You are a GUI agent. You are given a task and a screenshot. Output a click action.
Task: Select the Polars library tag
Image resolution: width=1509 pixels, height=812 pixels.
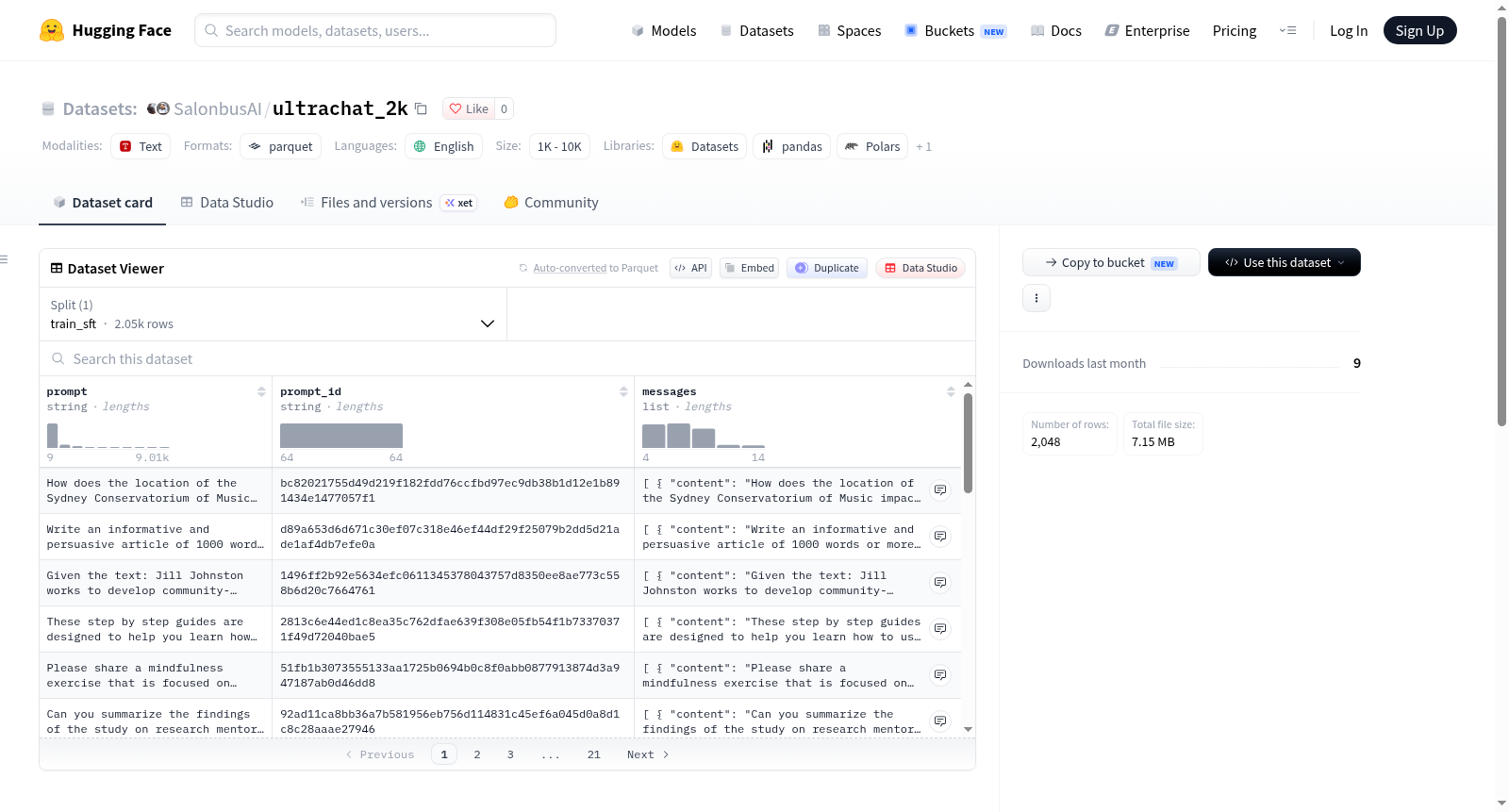[x=873, y=146]
